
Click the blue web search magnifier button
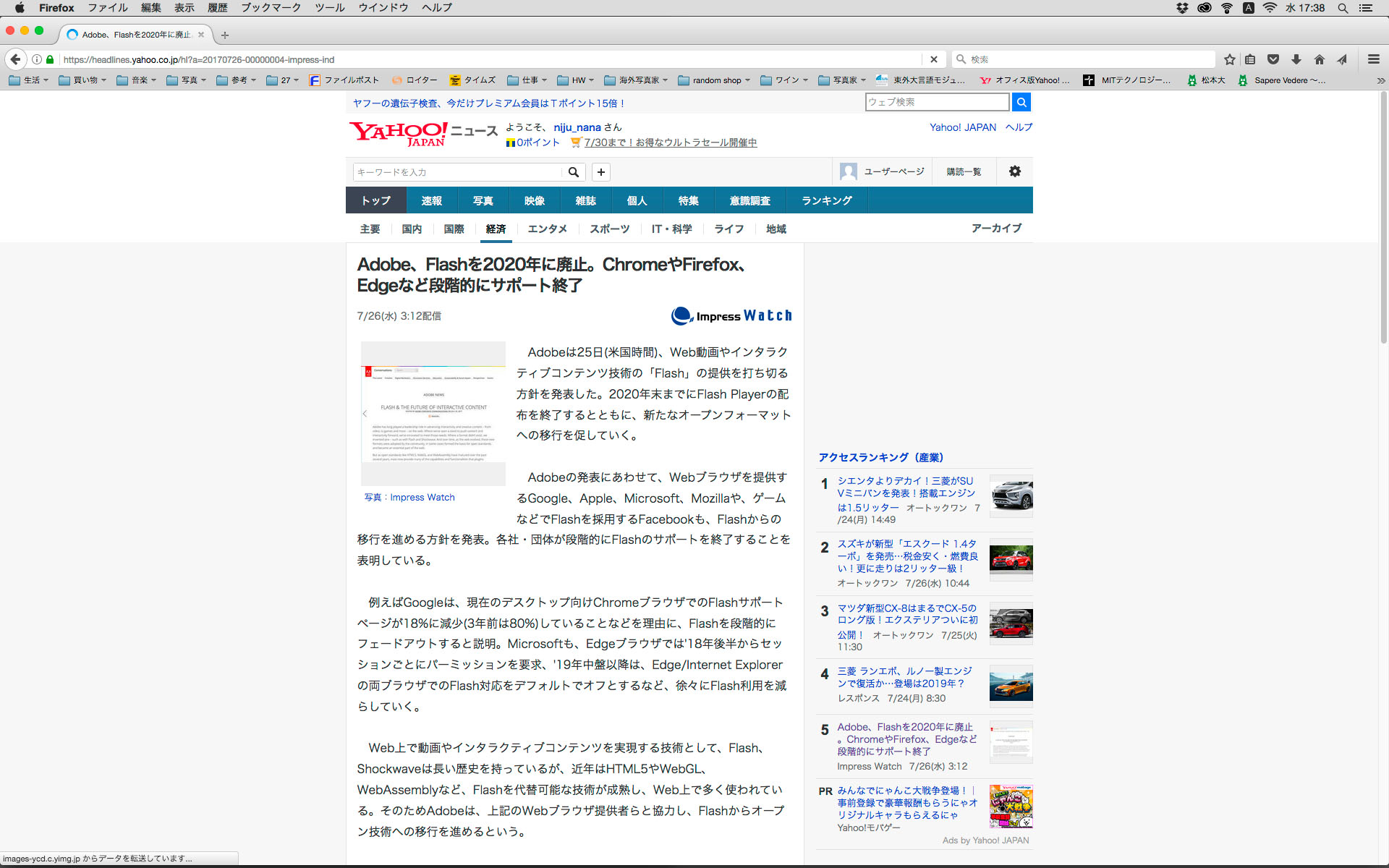tap(1021, 102)
